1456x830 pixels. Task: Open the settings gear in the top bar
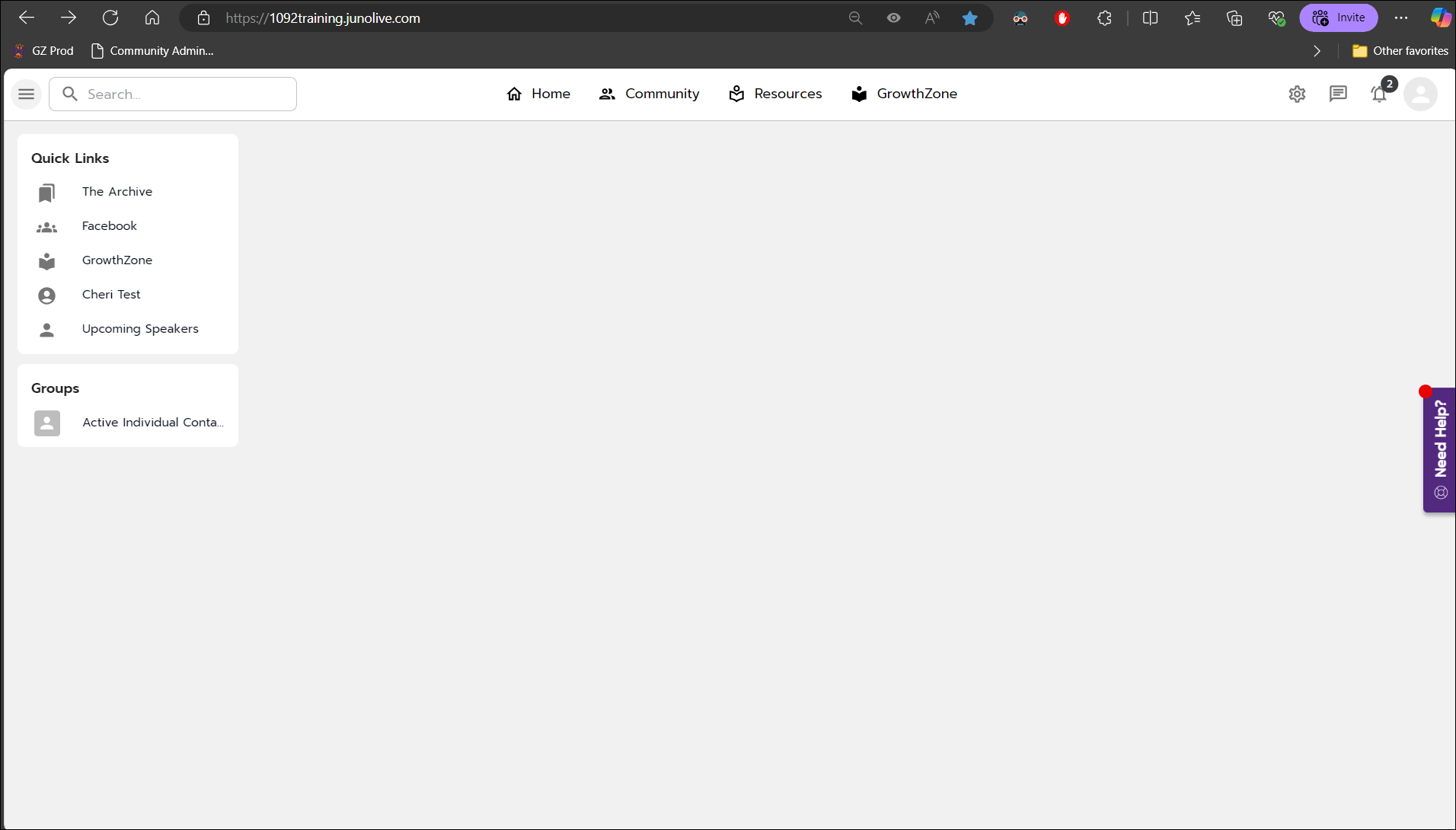[1298, 94]
